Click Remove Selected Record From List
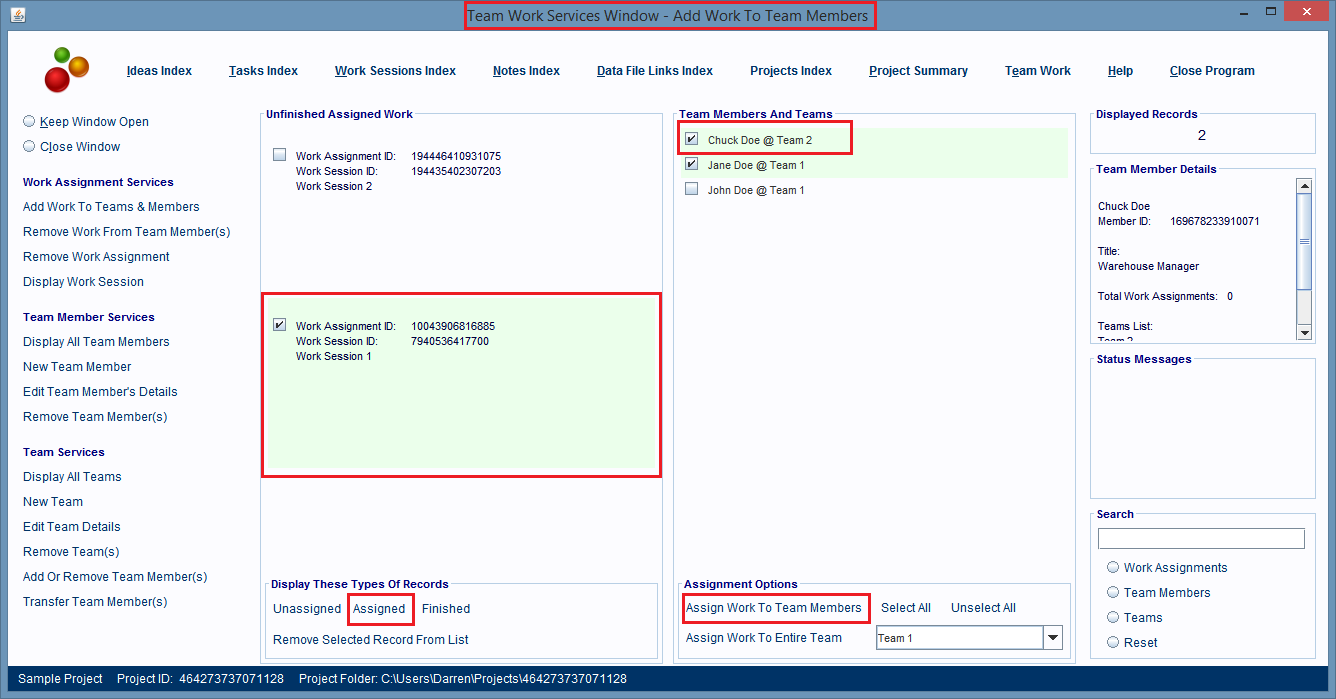Viewport: 1336px width, 699px height. pyautogui.click(x=371, y=640)
